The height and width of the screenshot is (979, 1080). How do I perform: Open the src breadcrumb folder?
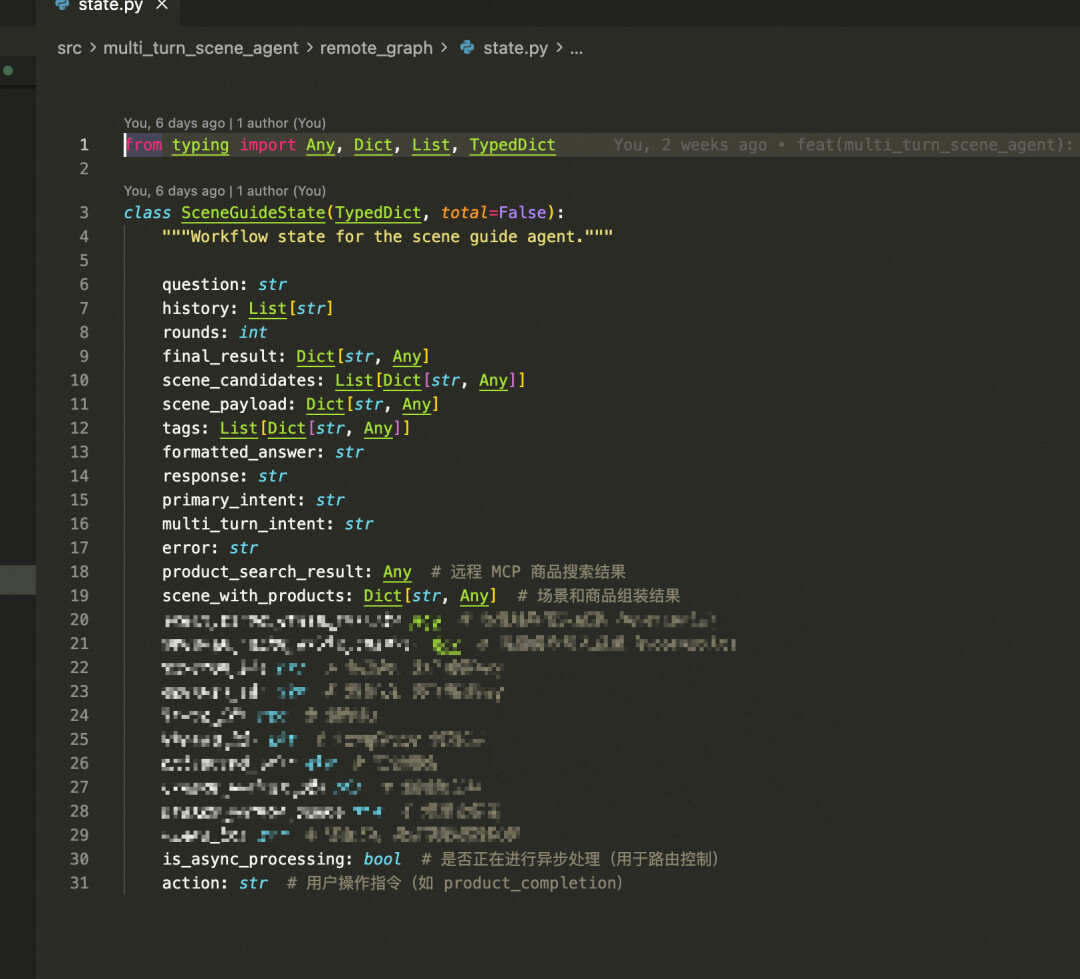[x=69, y=48]
